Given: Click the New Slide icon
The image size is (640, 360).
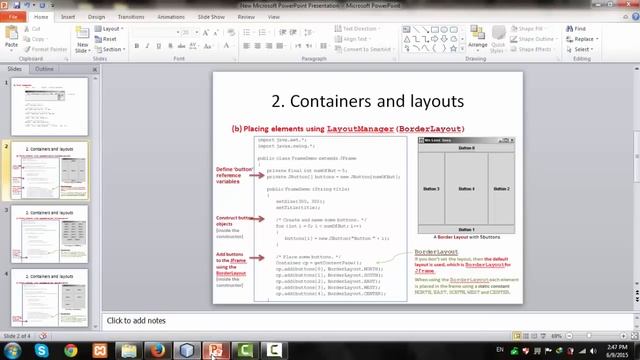Looking at the screenshot, I should (82, 33).
